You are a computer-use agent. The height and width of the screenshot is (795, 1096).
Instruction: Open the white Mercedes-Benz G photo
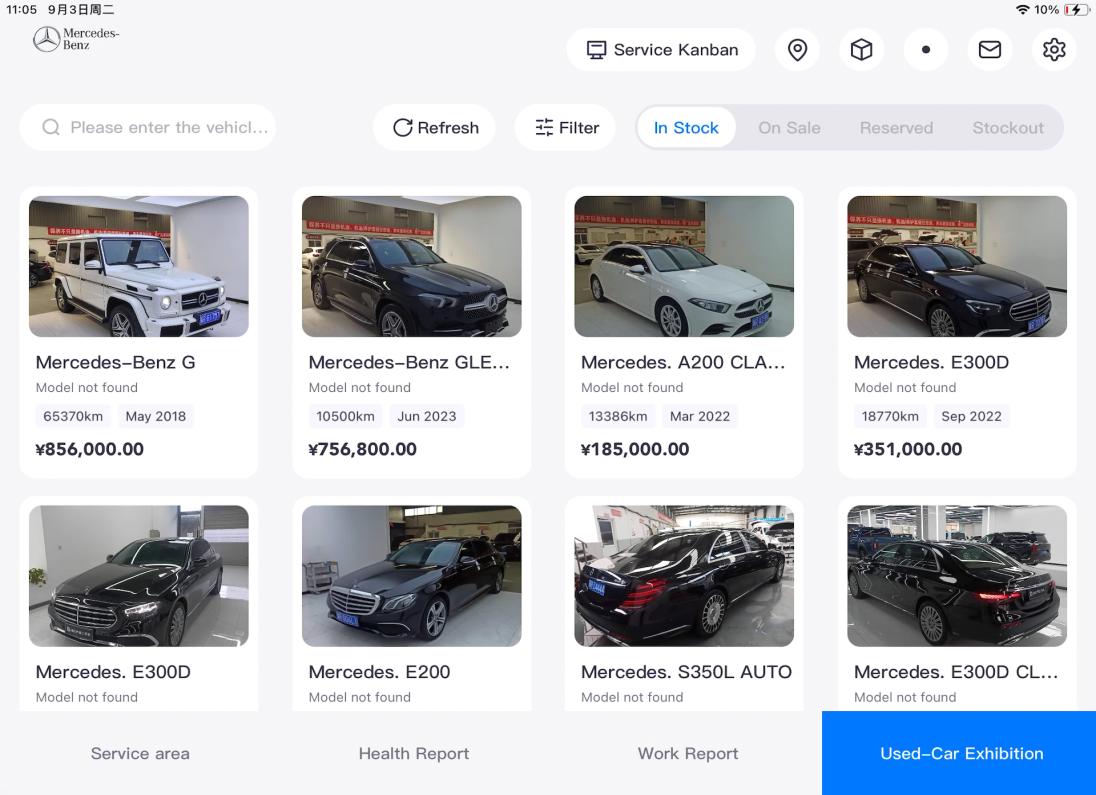click(x=138, y=266)
